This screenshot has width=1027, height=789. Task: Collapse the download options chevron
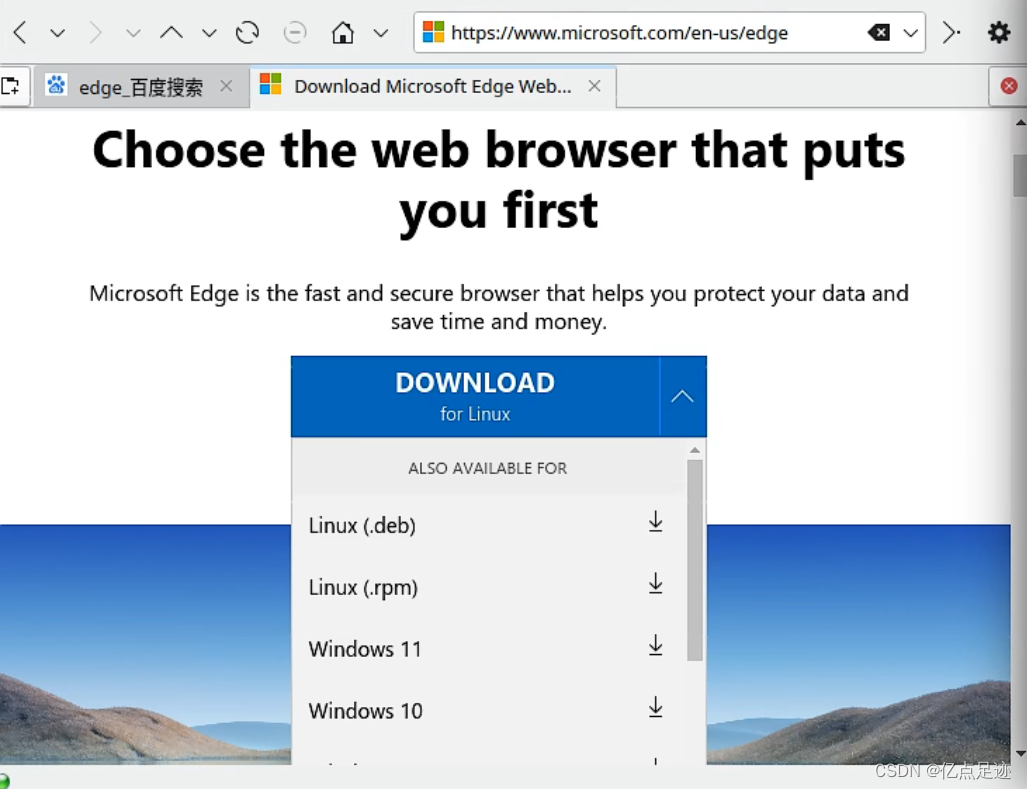(x=682, y=396)
